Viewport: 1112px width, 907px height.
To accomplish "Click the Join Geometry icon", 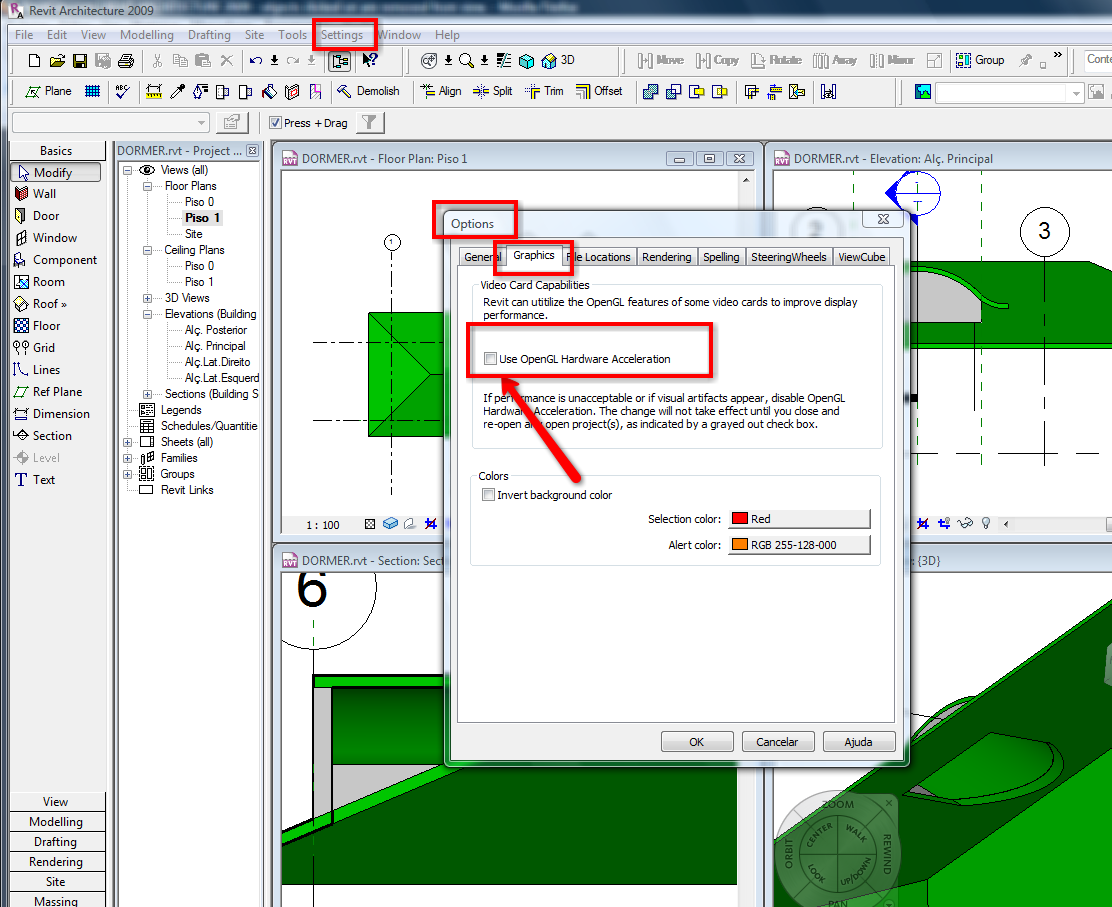I will (x=650, y=91).
